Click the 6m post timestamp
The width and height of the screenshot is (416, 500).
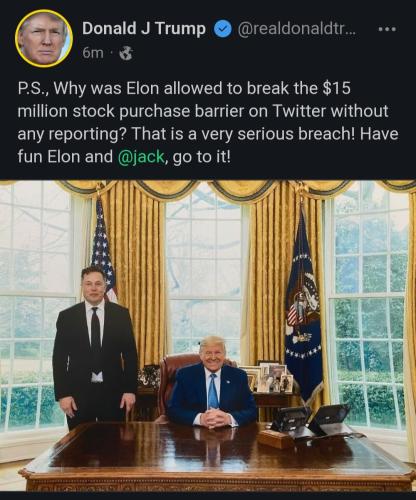click(x=93, y=53)
